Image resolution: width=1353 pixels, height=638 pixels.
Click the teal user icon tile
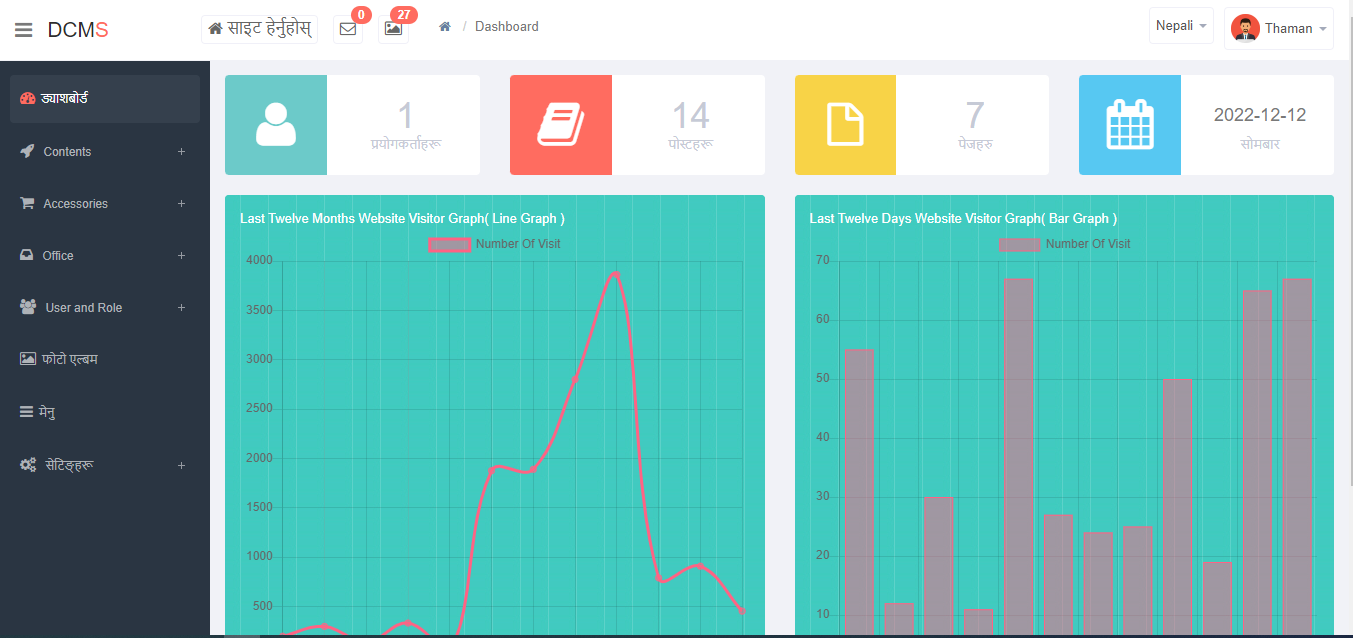tap(276, 125)
